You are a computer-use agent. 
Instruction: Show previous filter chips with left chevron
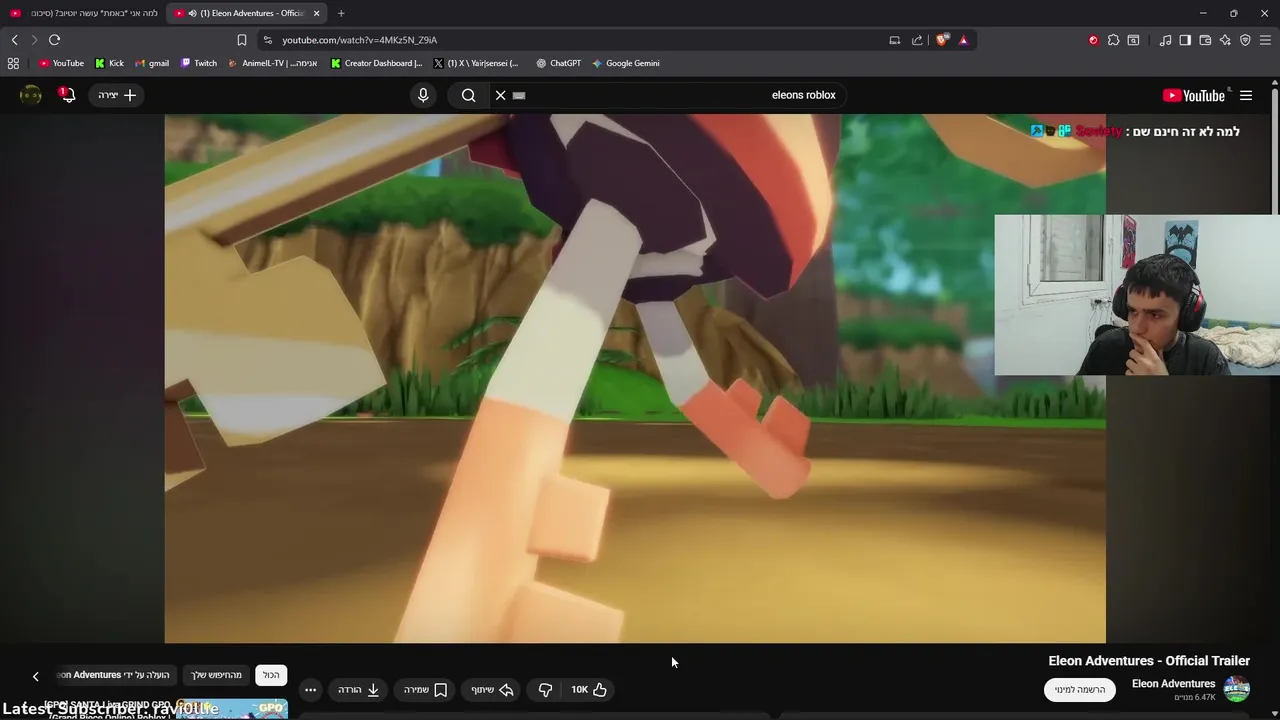coord(35,676)
